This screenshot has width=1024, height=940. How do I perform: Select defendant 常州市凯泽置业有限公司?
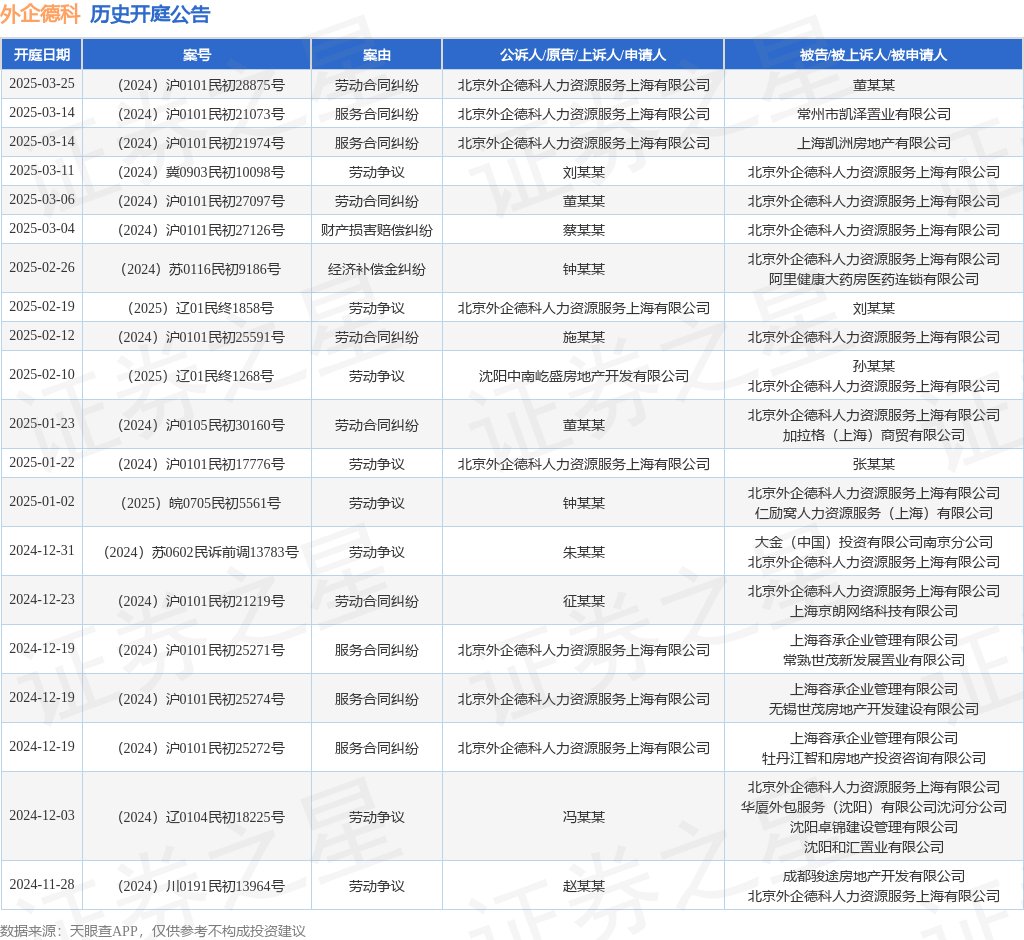[873, 114]
